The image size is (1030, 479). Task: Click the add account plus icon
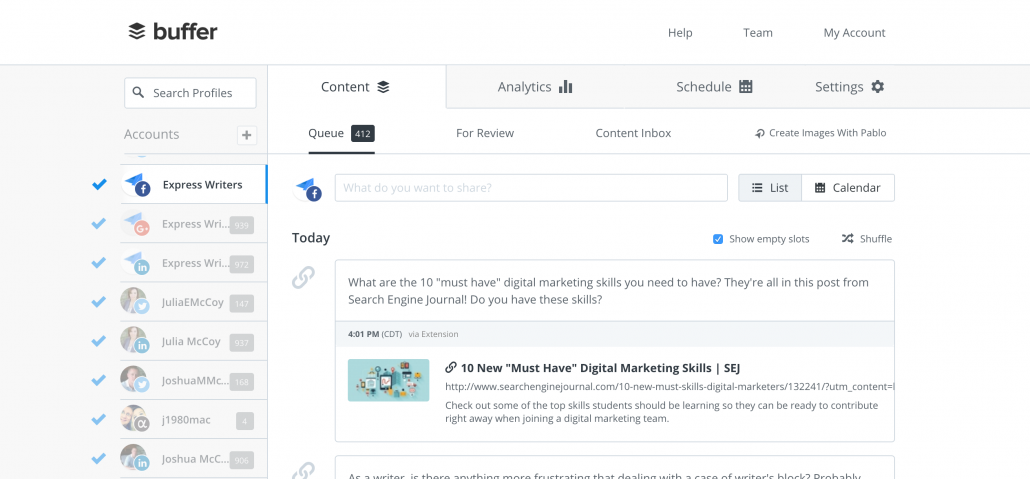coord(246,135)
